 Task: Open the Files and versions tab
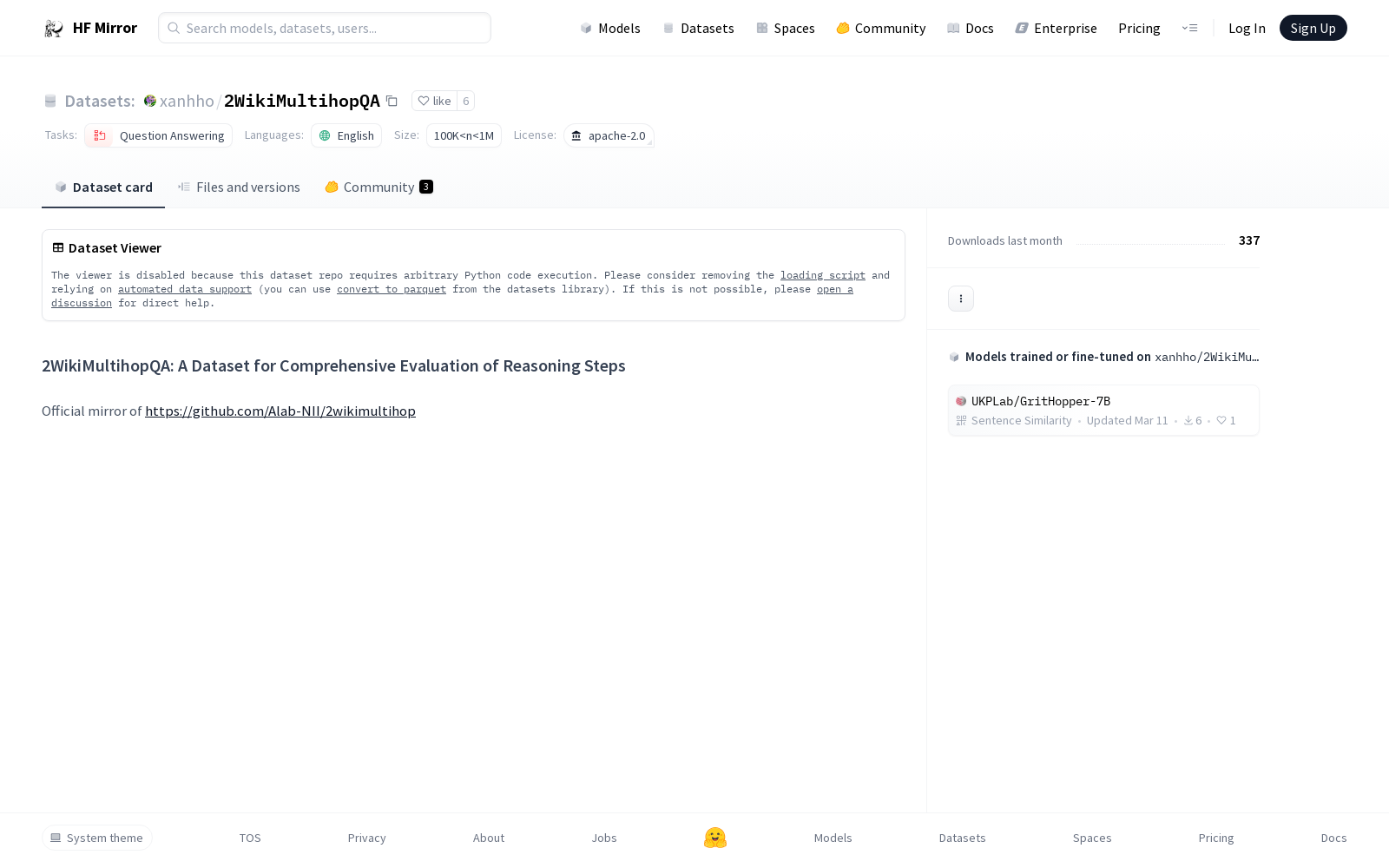[x=239, y=187]
